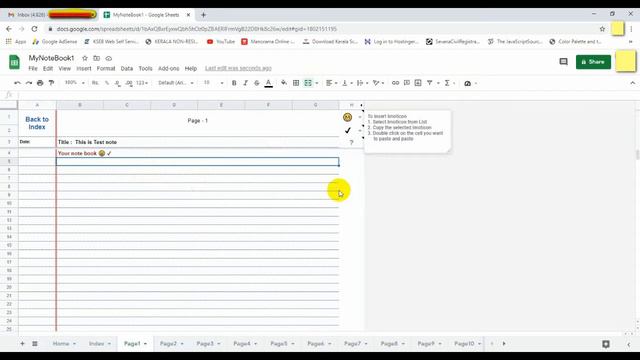640x360 pixels.
Task: Increase decimal places
Action: (x=129, y=83)
